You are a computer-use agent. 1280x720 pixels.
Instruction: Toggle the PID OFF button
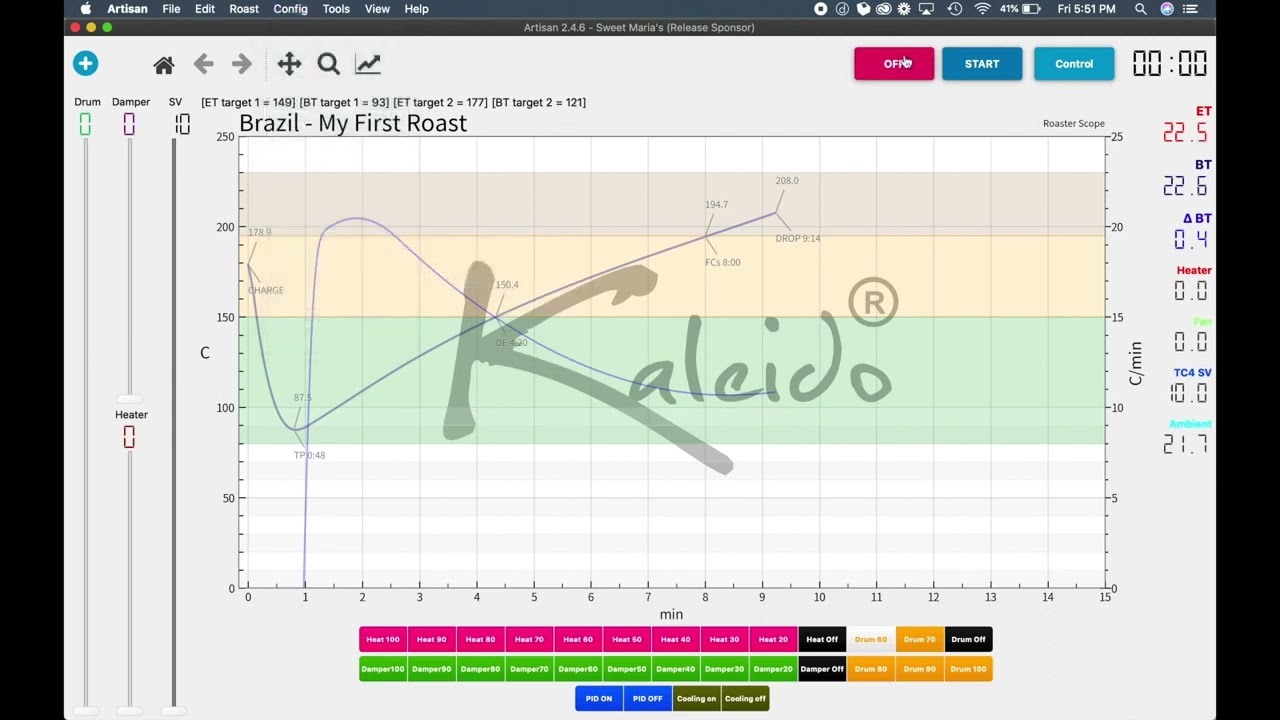(647, 699)
